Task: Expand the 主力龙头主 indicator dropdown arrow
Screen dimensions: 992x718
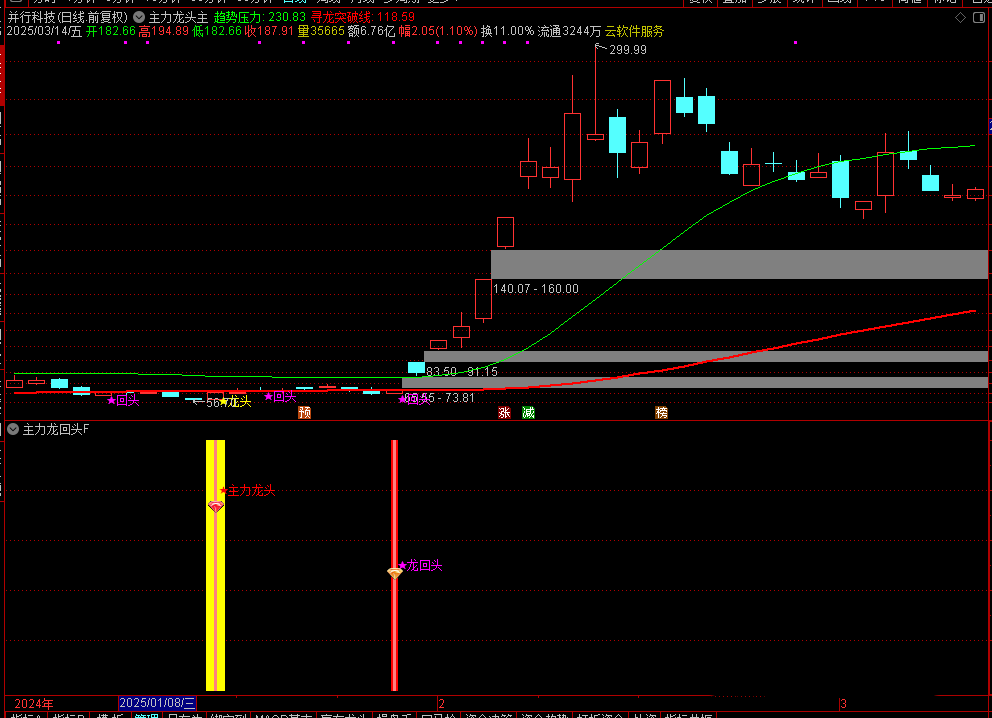Action: pyautogui.click(x=138, y=17)
